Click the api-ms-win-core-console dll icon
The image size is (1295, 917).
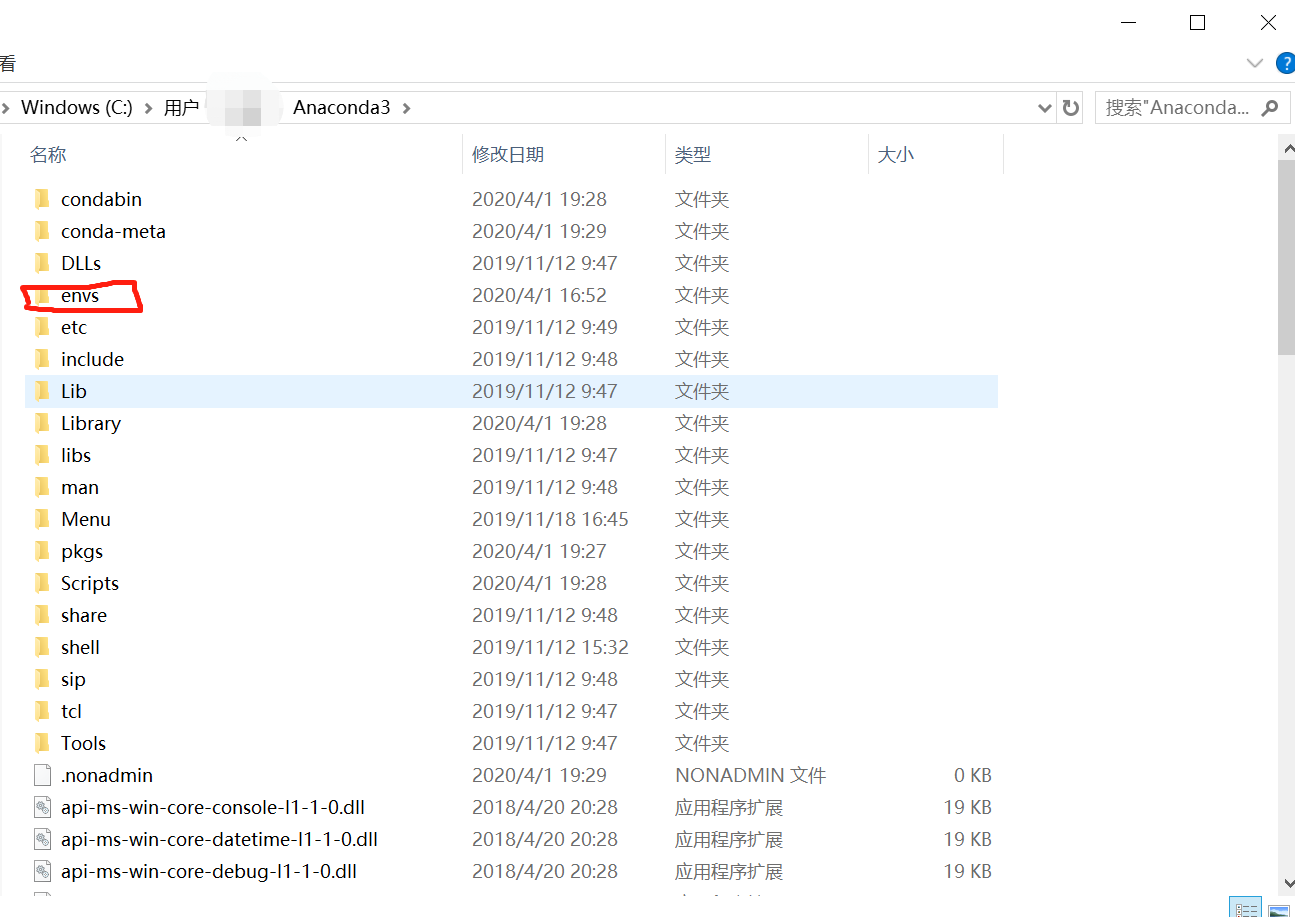[42, 807]
